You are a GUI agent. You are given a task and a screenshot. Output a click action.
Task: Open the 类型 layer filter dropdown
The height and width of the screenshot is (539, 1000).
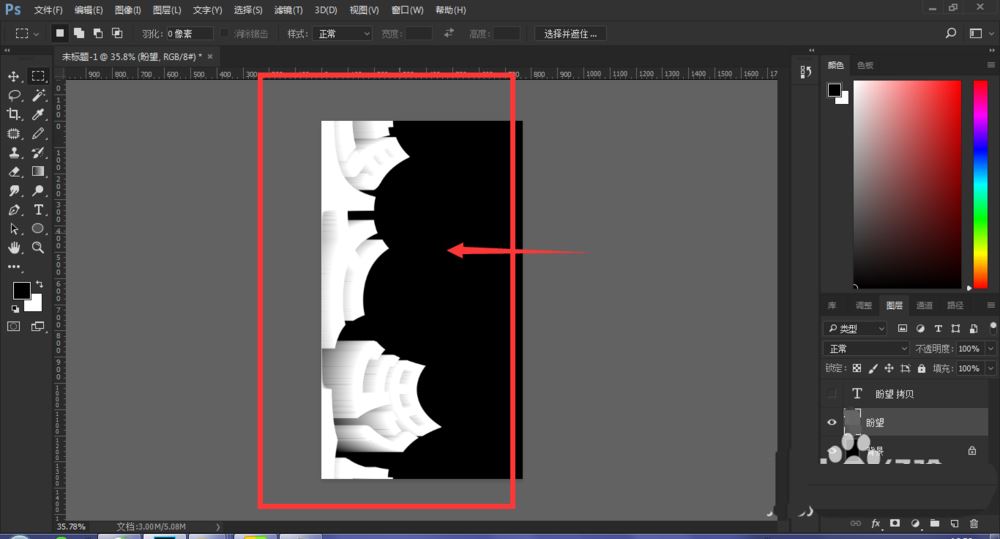[x=855, y=329]
